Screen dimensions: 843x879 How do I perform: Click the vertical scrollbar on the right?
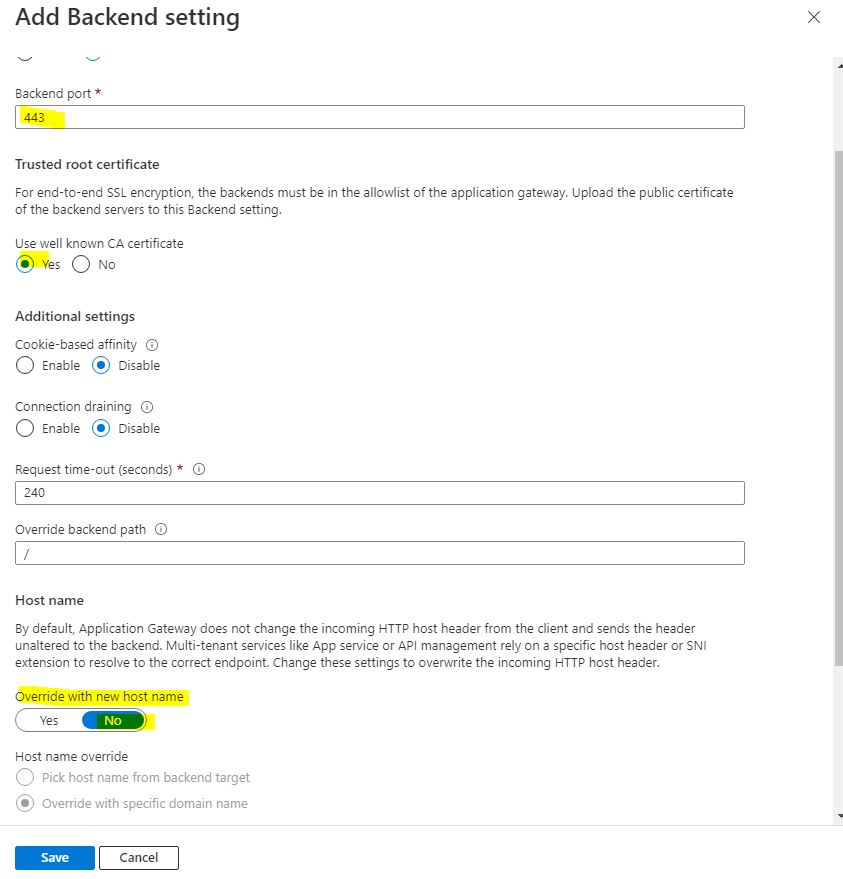point(837,400)
